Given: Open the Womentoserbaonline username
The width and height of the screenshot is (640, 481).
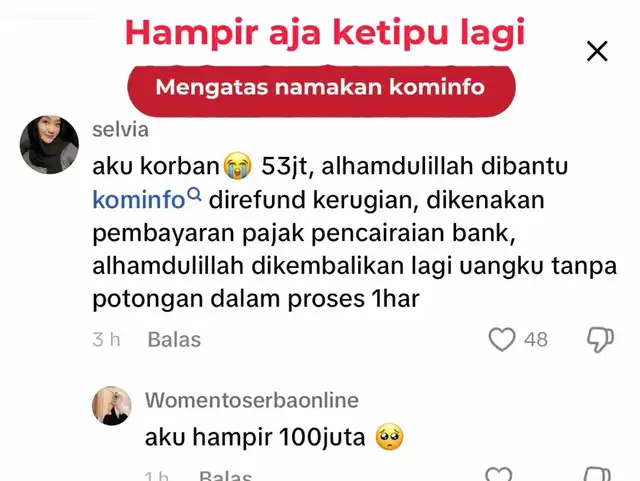Looking at the screenshot, I should pyautogui.click(x=252, y=400).
